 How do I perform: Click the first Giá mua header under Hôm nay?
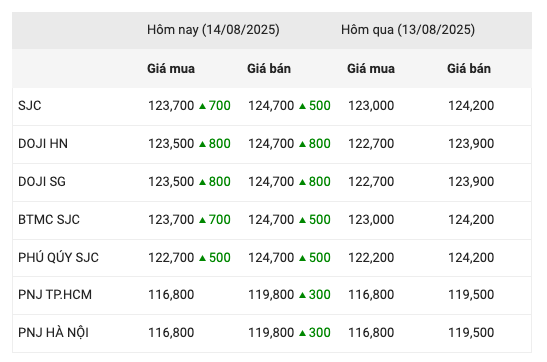click(171, 69)
